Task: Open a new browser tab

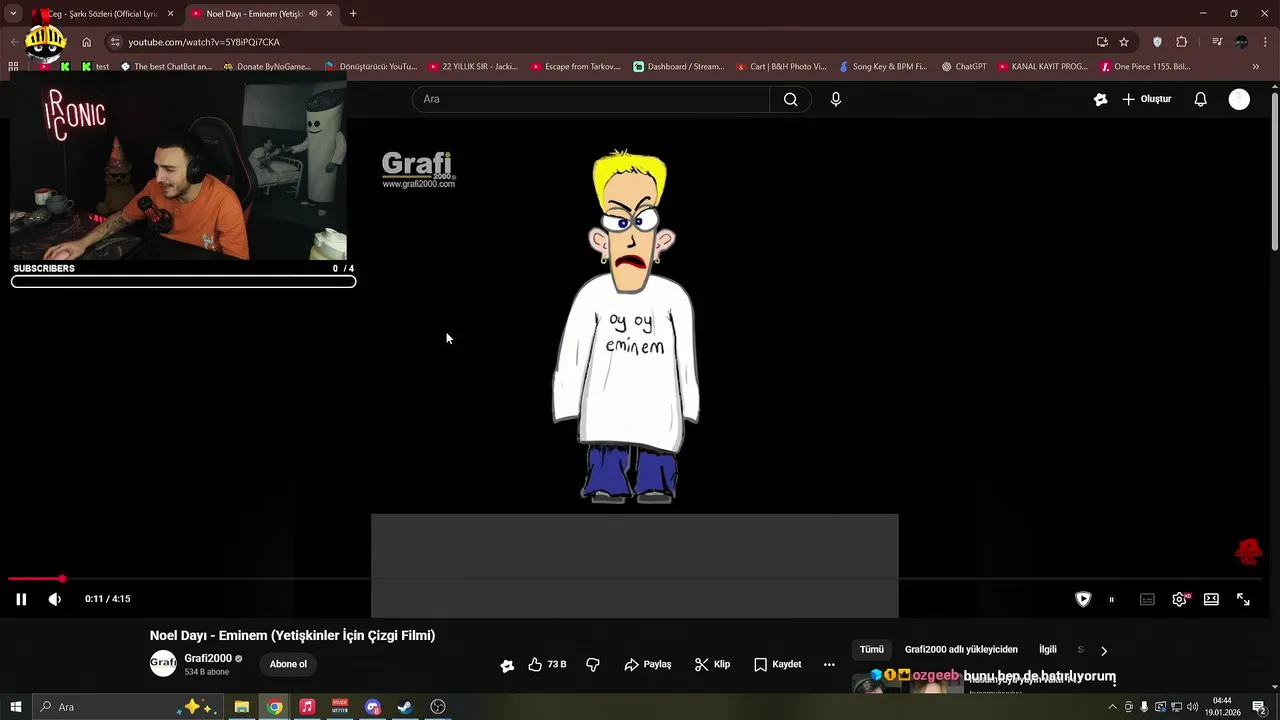Action: [x=353, y=14]
